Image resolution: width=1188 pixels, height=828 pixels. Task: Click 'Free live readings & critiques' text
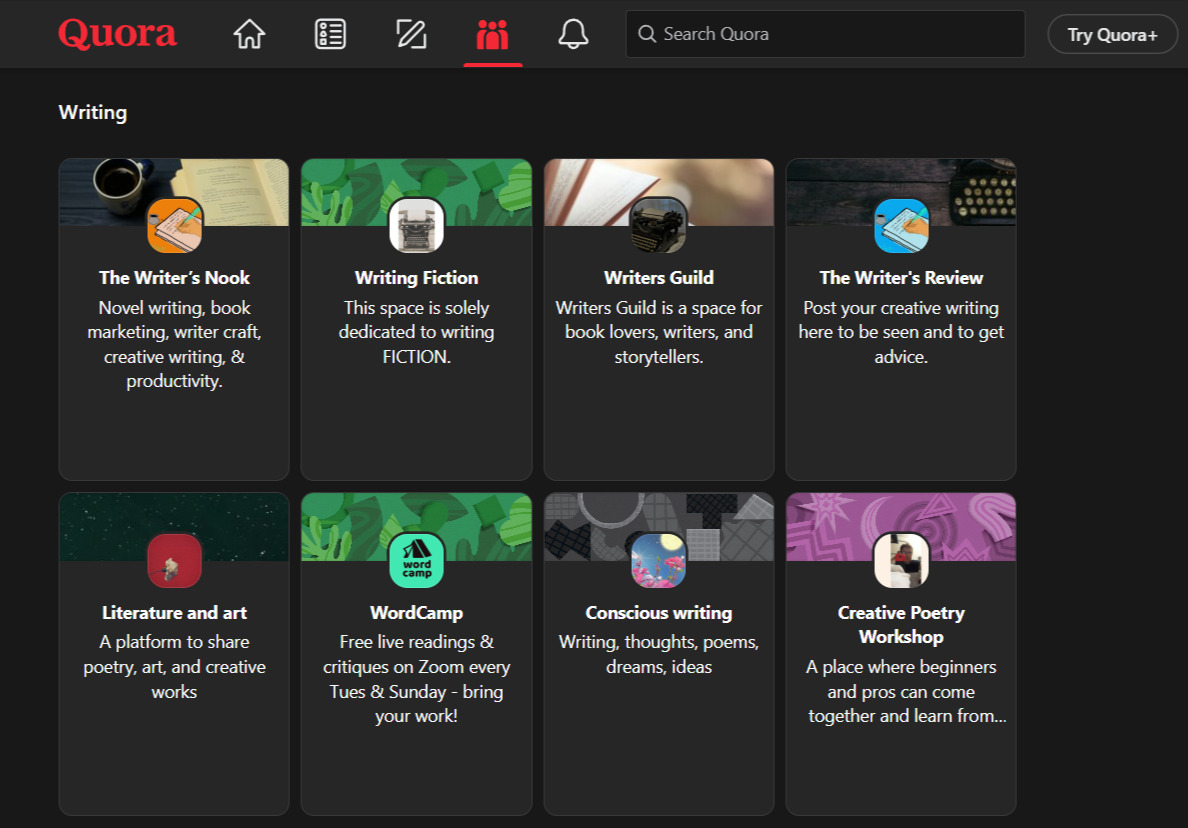coord(417,680)
